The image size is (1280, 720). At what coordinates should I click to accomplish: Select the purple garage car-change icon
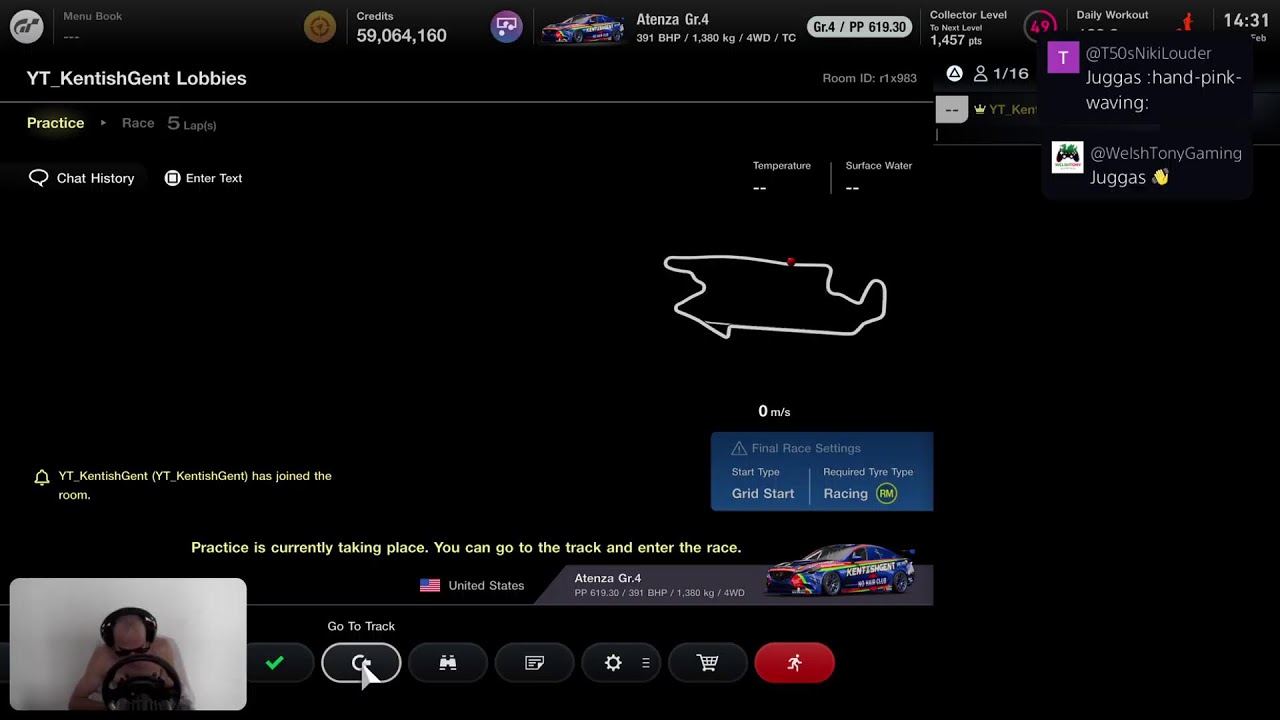(x=507, y=27)
